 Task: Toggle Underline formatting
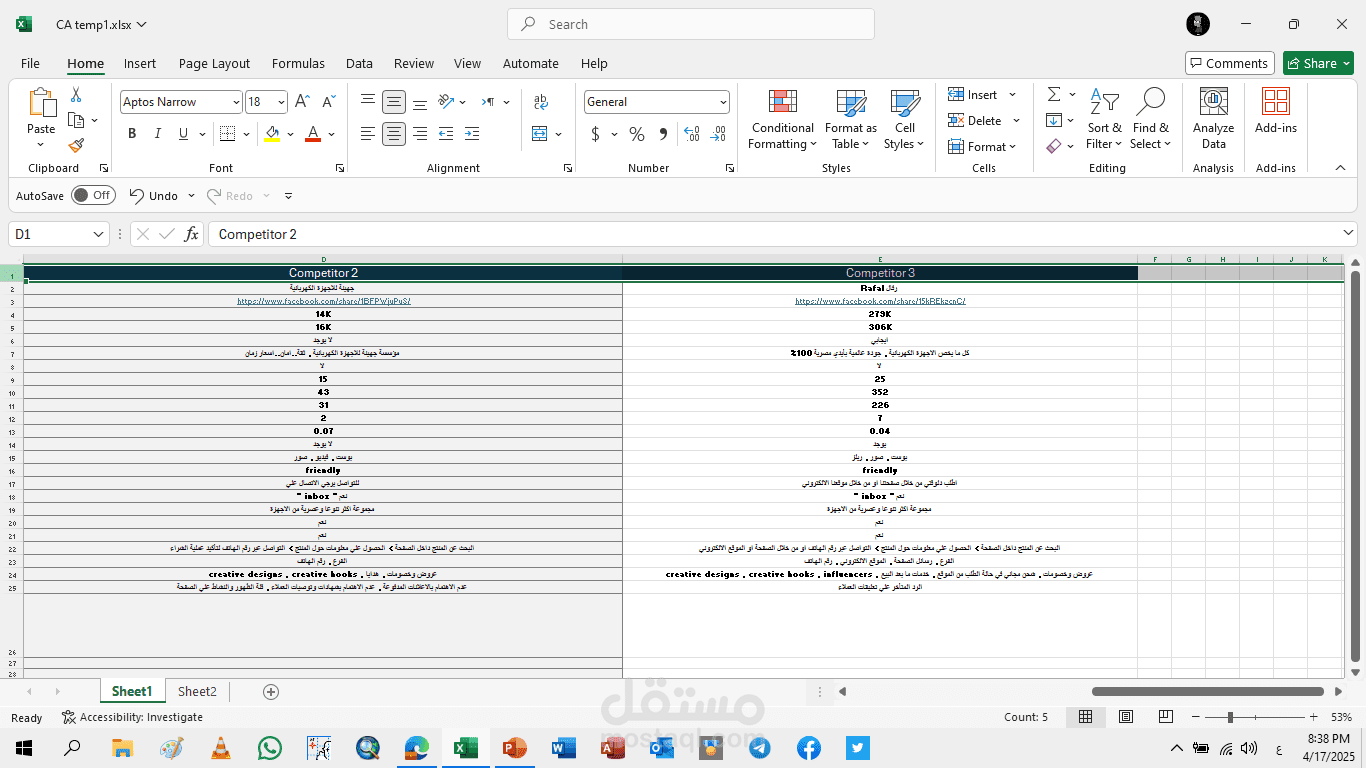click(x=183, y=134)
